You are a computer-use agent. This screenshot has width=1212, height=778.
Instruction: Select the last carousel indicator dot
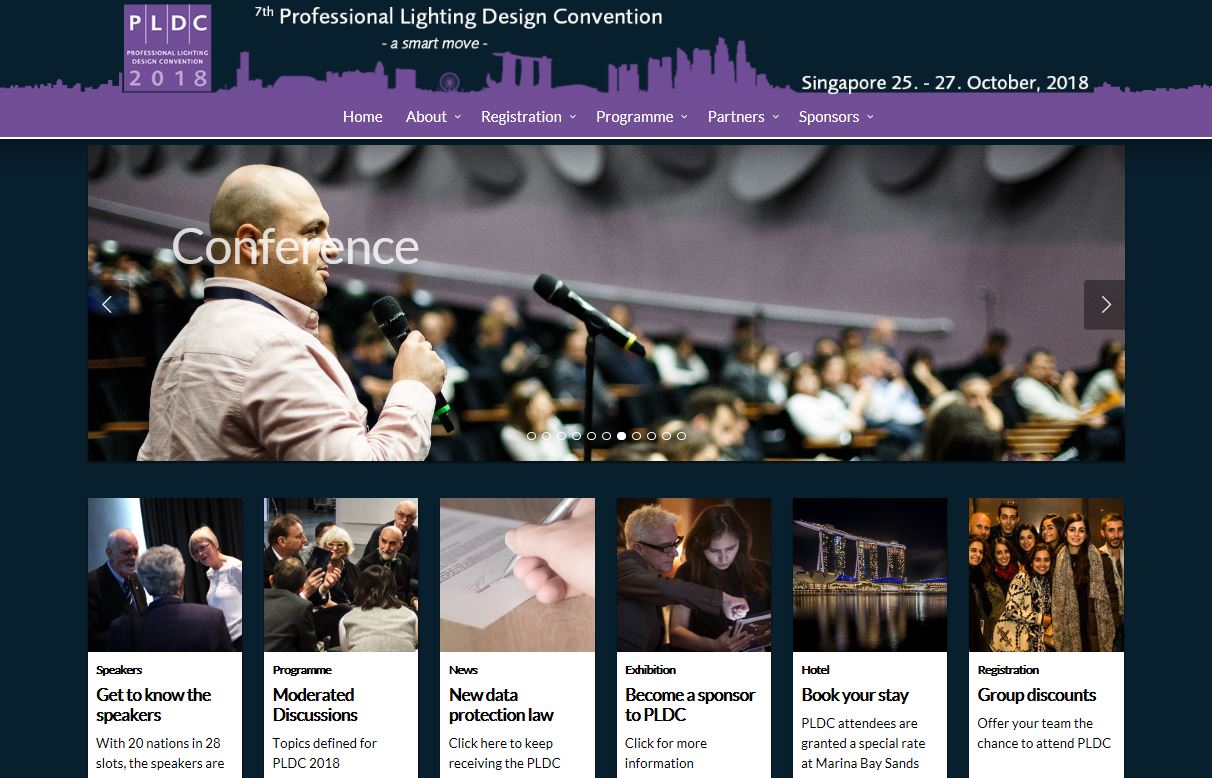pyautogui.click(x=682, y=436)
